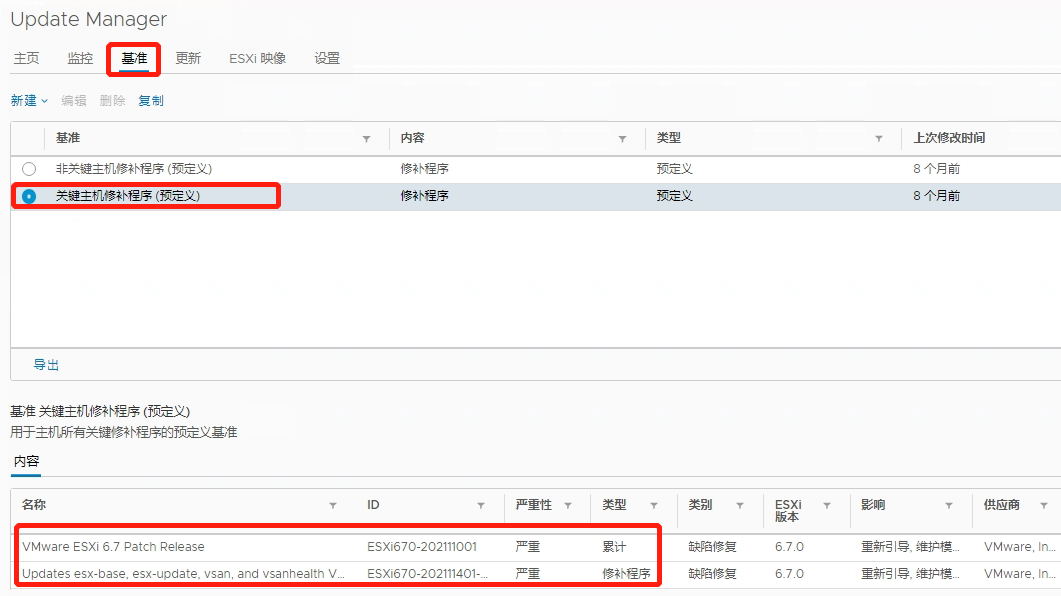Click ID ESXi670-202111001 cell
The image size is (1061, 596).
[x=422, y=547]
